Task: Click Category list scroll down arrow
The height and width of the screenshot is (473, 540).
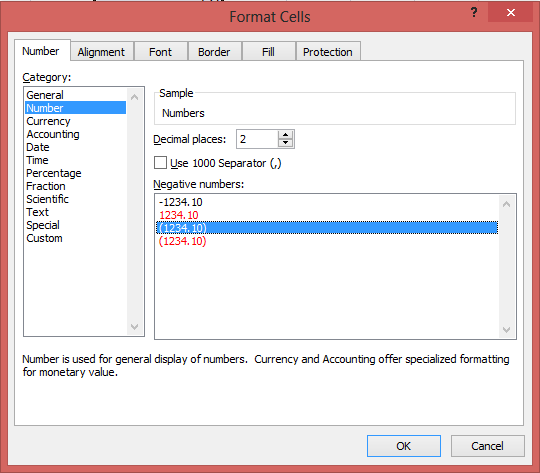Action: [135, 326]
